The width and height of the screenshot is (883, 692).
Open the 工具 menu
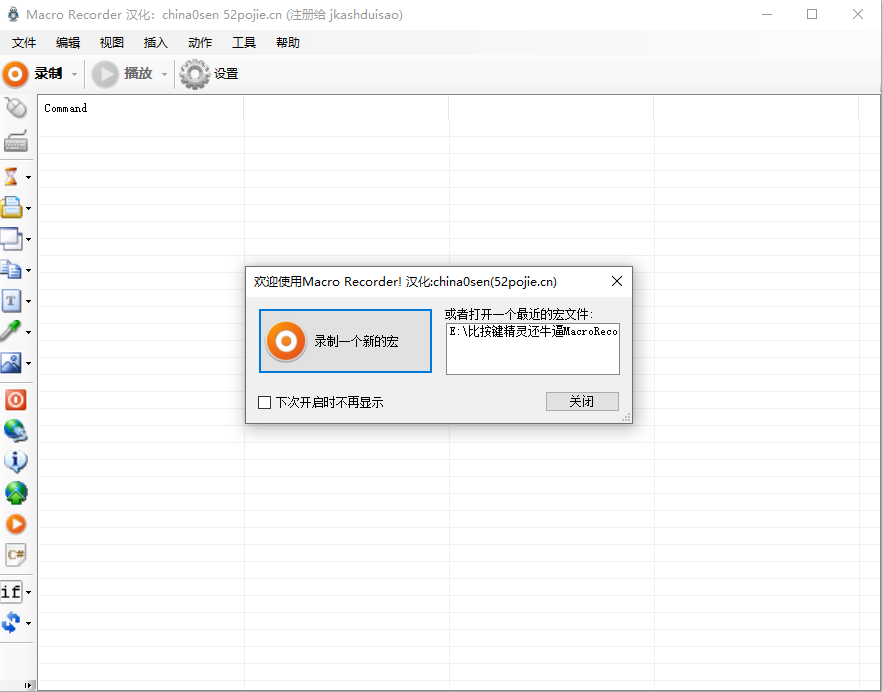coord(244,43)
